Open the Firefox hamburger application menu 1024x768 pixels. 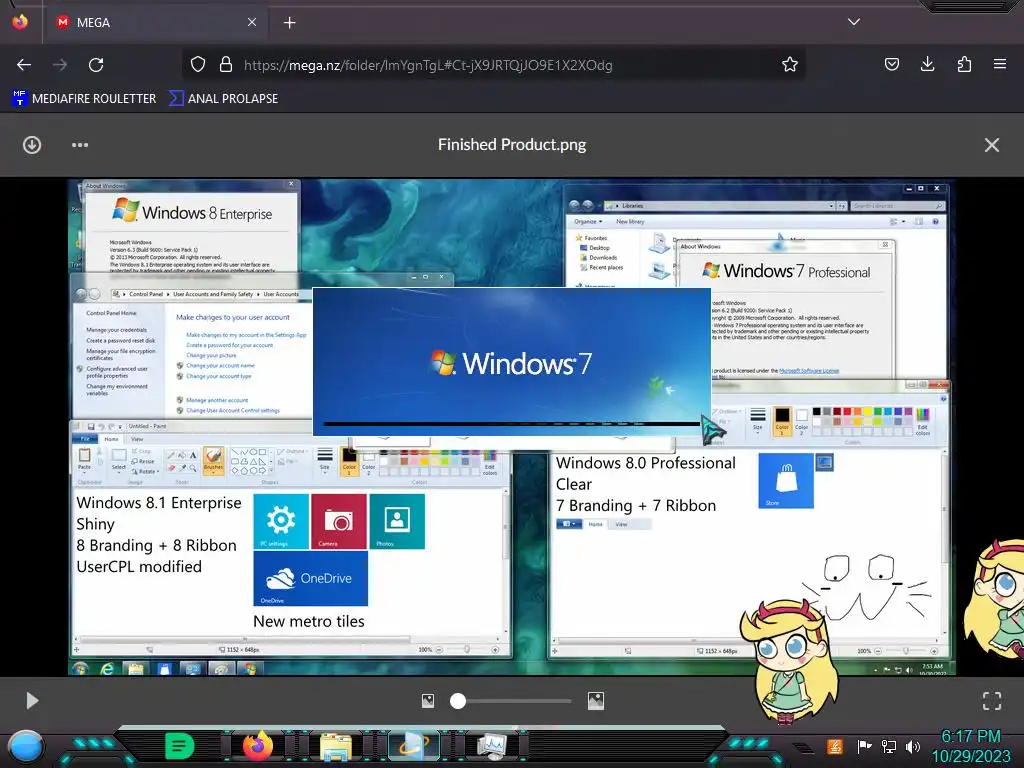tap(1000, 64)
